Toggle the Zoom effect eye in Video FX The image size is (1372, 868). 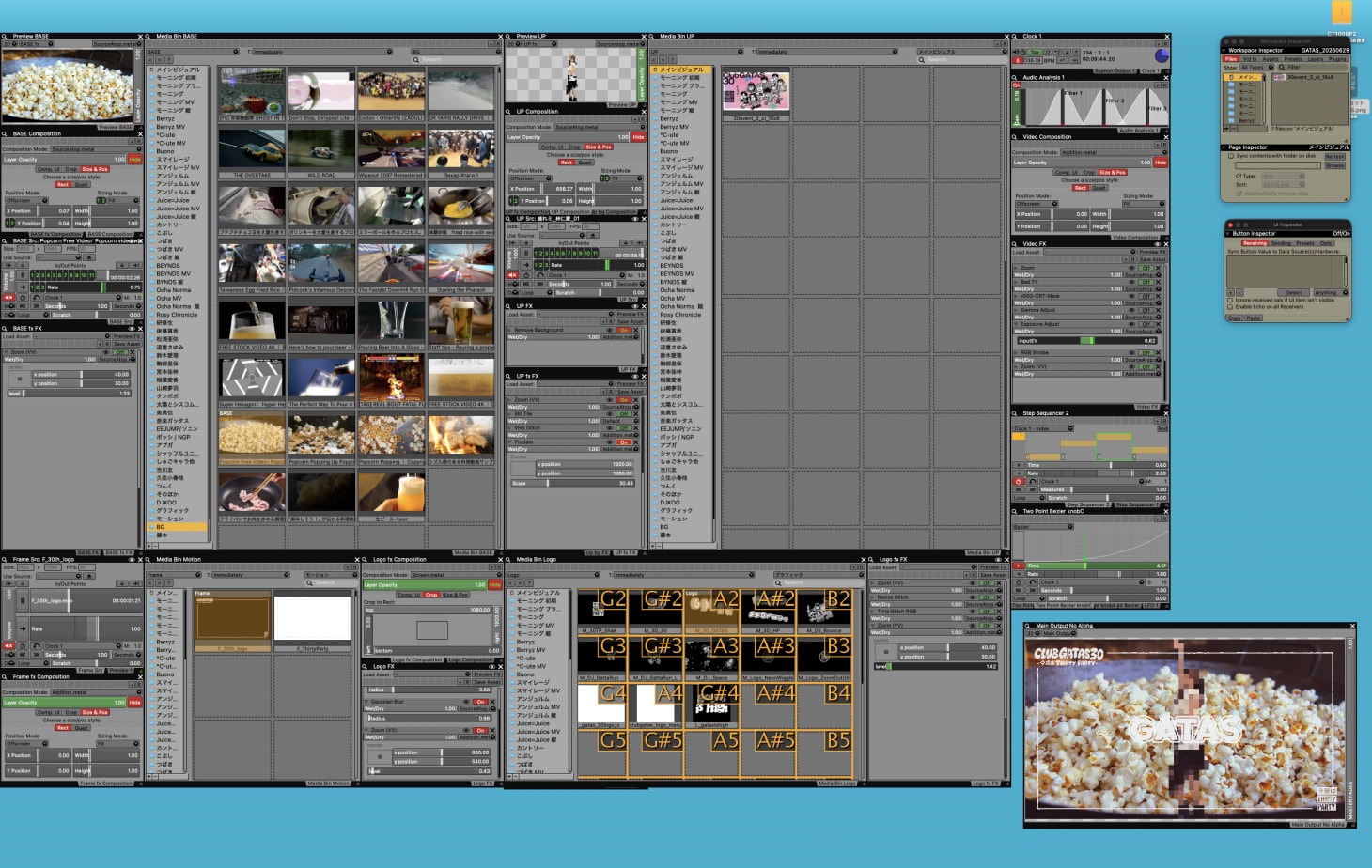(1131, 268)
